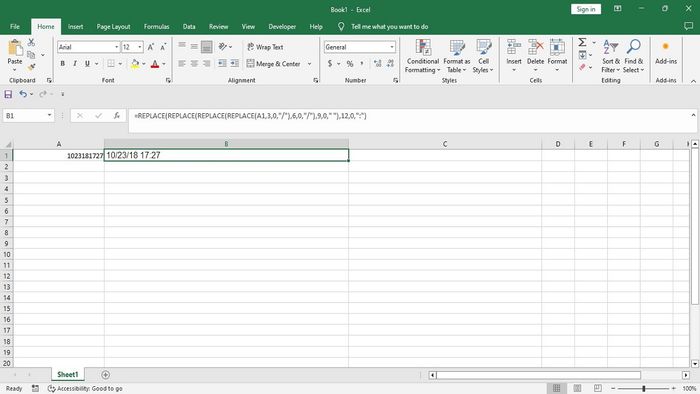Toggle Bold formatting
The width and height of the screenshot is (700, 394).
(x=62, y=64)
